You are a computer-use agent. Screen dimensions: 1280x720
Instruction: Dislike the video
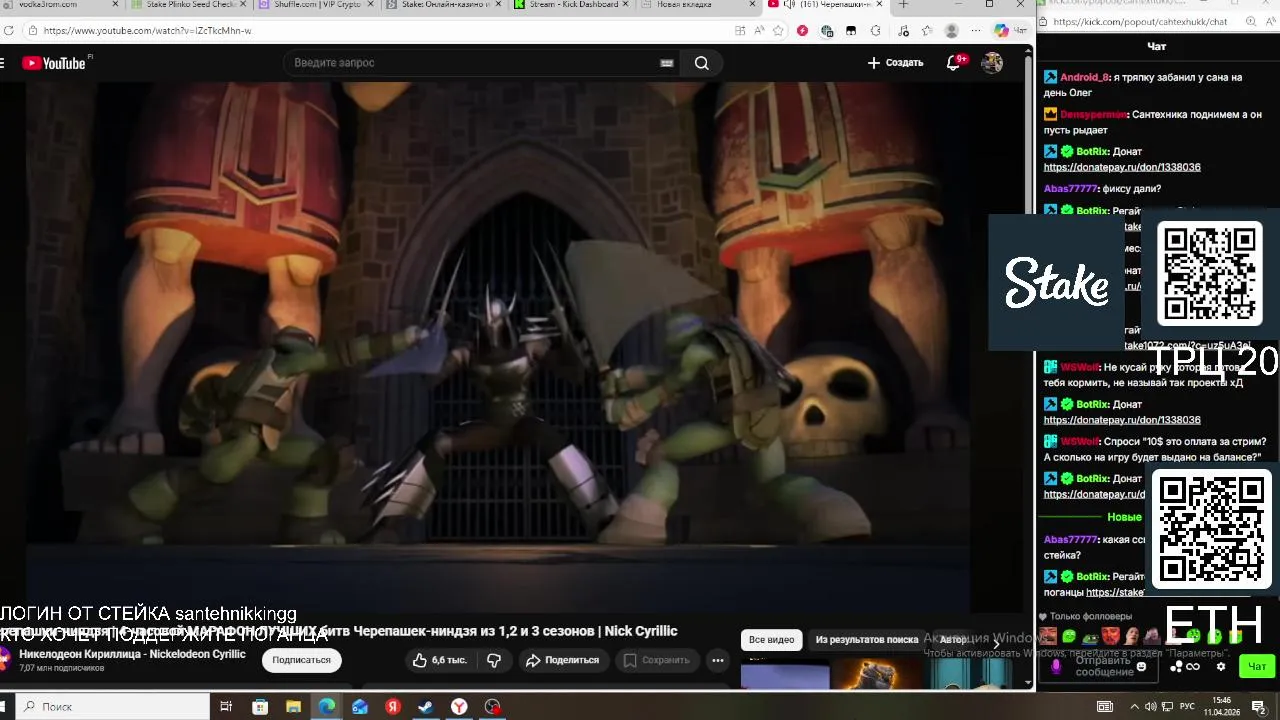click(x=494, y=660)
